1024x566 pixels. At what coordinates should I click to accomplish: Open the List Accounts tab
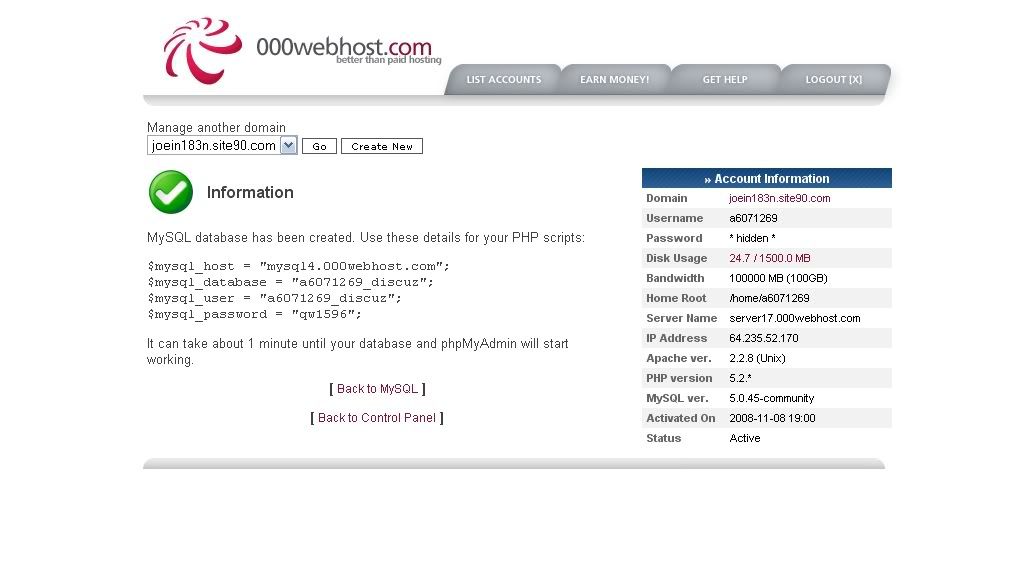(x=504, y=80)
